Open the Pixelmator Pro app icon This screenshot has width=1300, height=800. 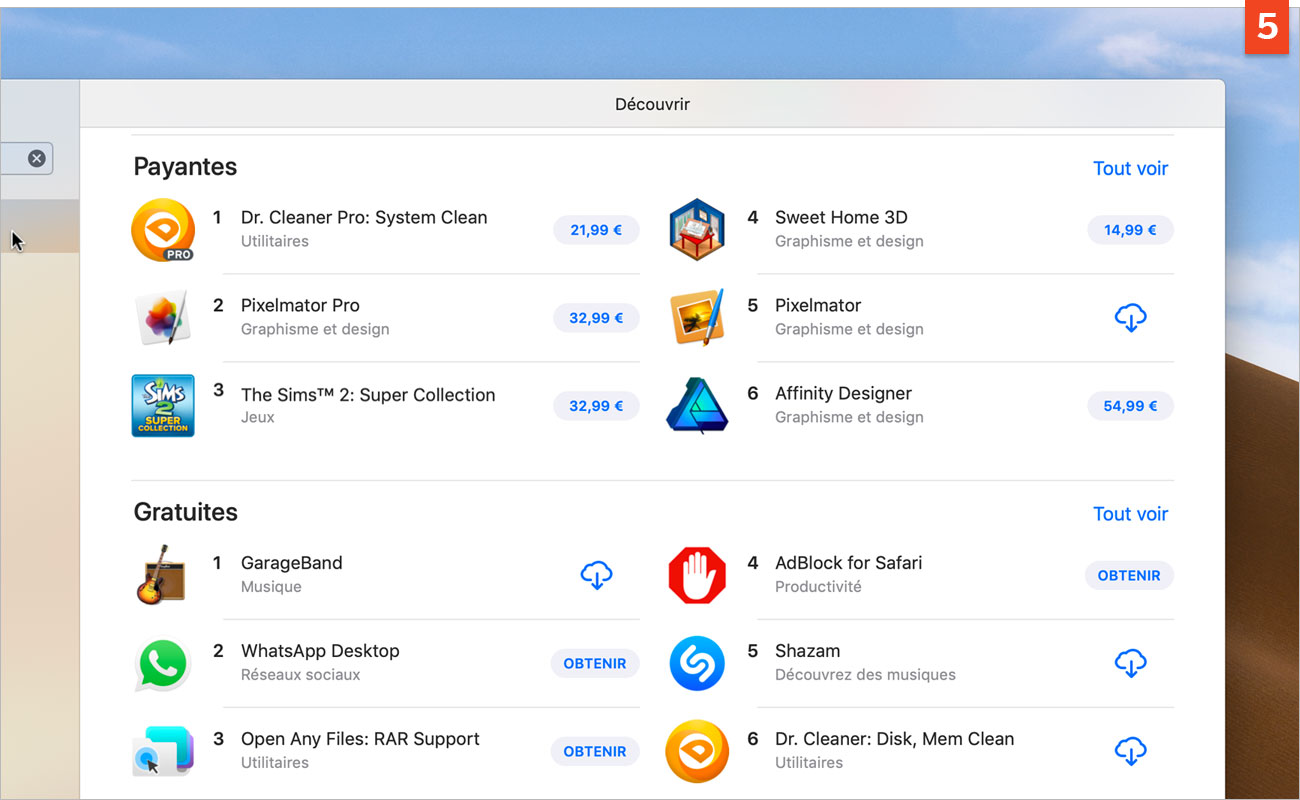click(x=163, y=318)
